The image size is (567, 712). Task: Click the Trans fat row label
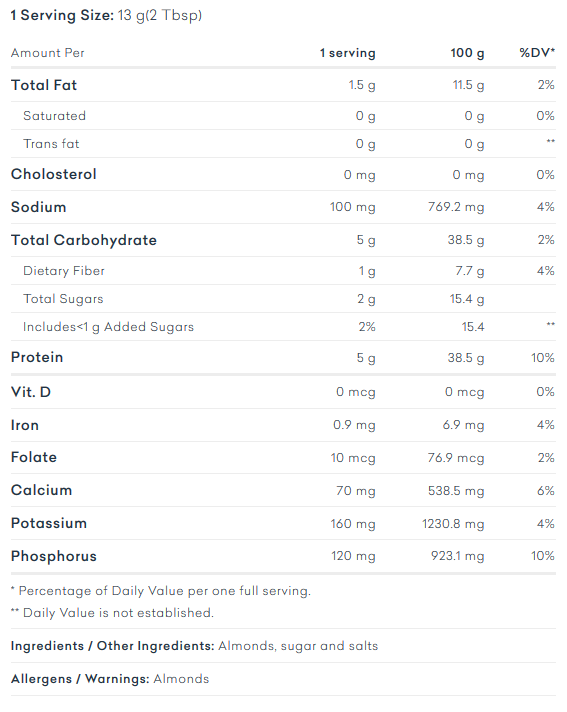pyautogui.click(x=51, y=144)
